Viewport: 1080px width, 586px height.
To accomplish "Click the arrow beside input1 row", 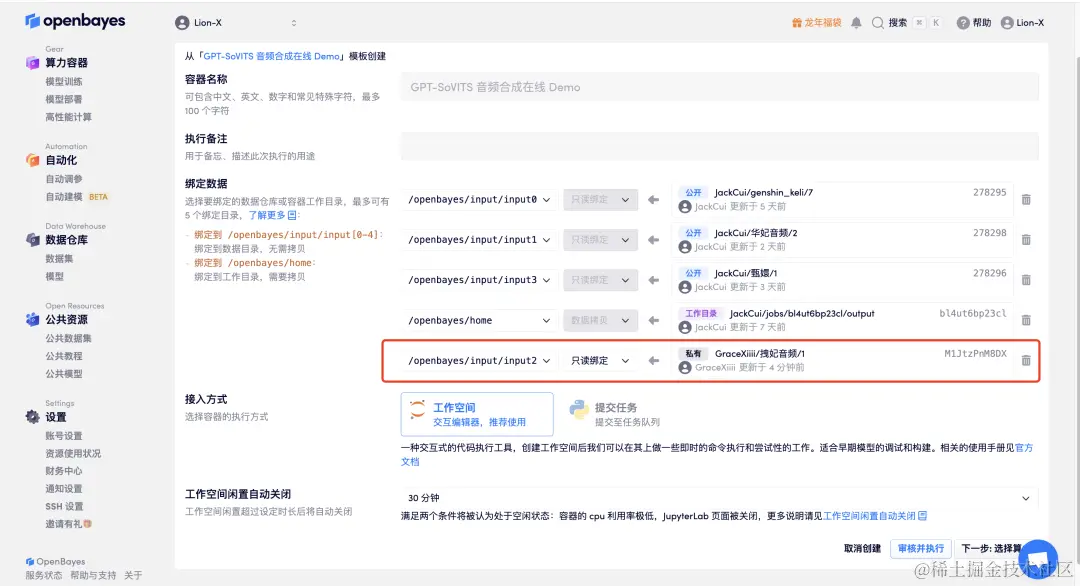I will click(x=654, y=240).
